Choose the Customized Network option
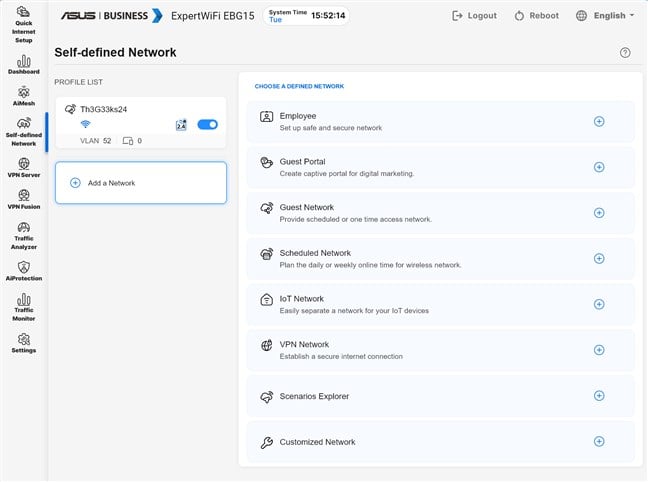648x482 pixels. (x=440, y=442)
